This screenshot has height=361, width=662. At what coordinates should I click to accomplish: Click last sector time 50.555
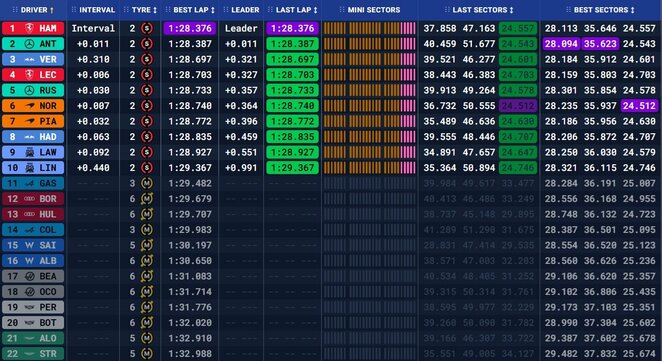click(479, 106)
